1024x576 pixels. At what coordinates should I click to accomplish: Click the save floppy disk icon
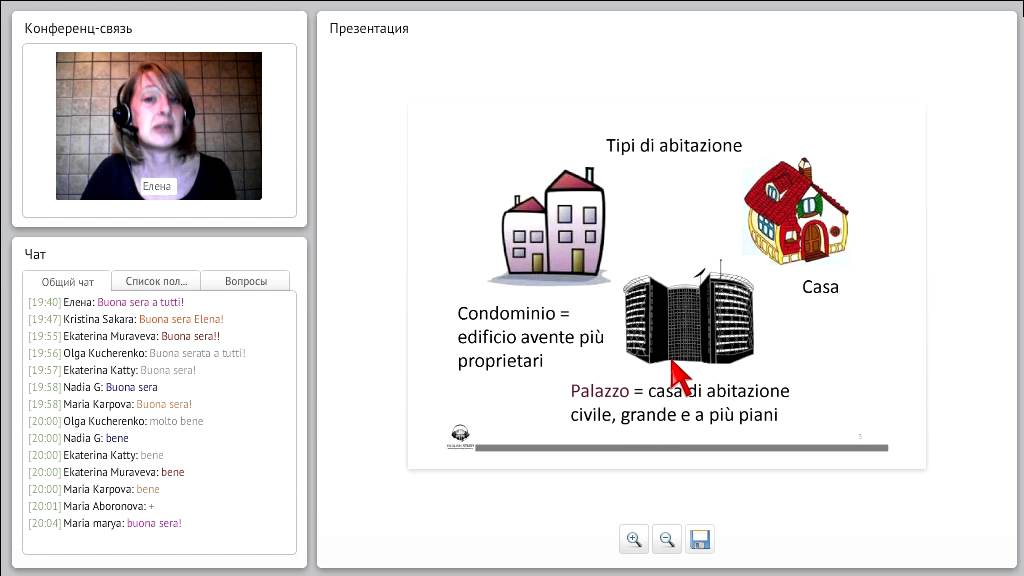700,539
